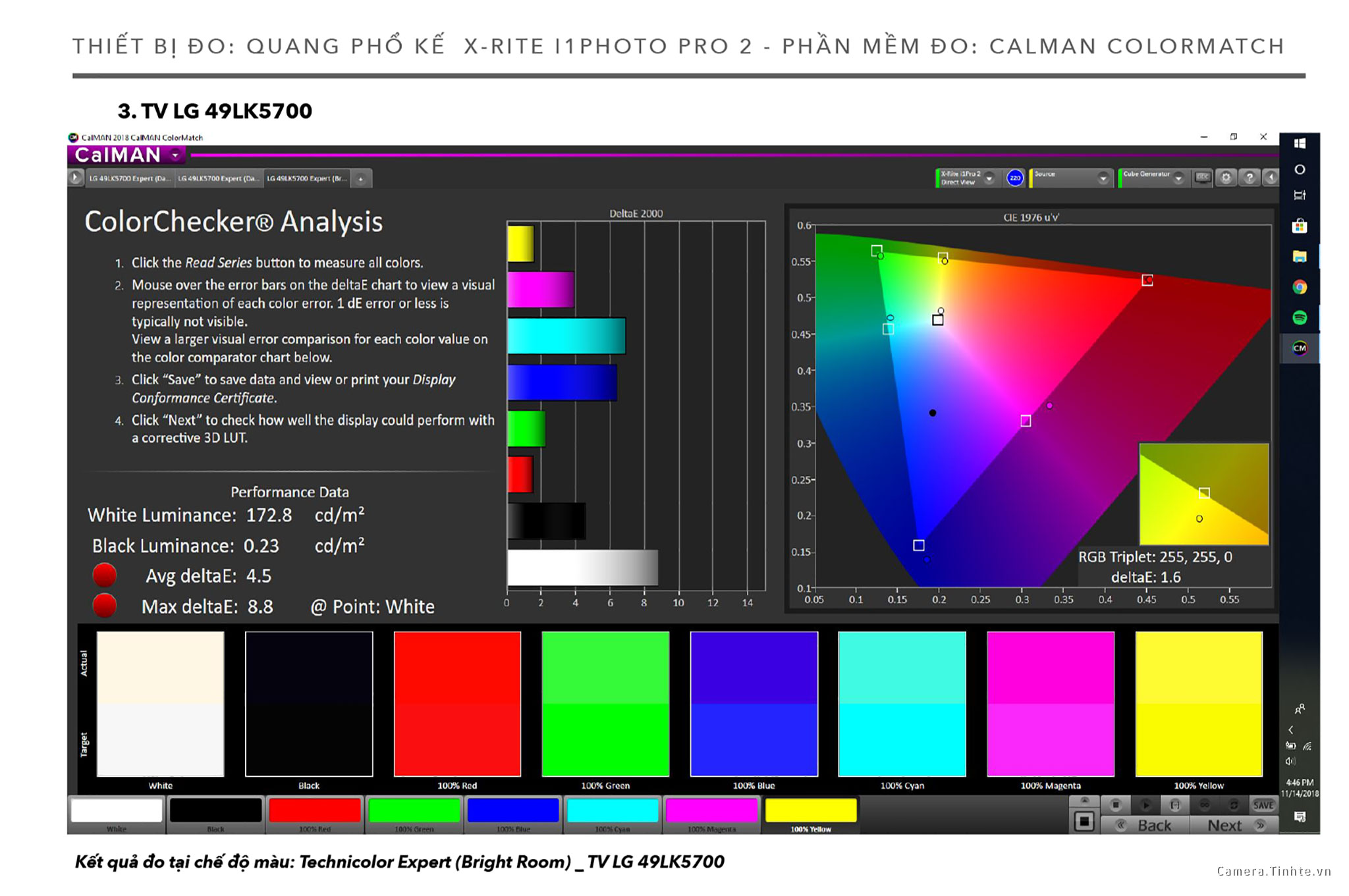Open the X-Rite i1Pro 2 meter dropdown
1349x896 pixels.
pyautogui.click(x=989, y=178)
